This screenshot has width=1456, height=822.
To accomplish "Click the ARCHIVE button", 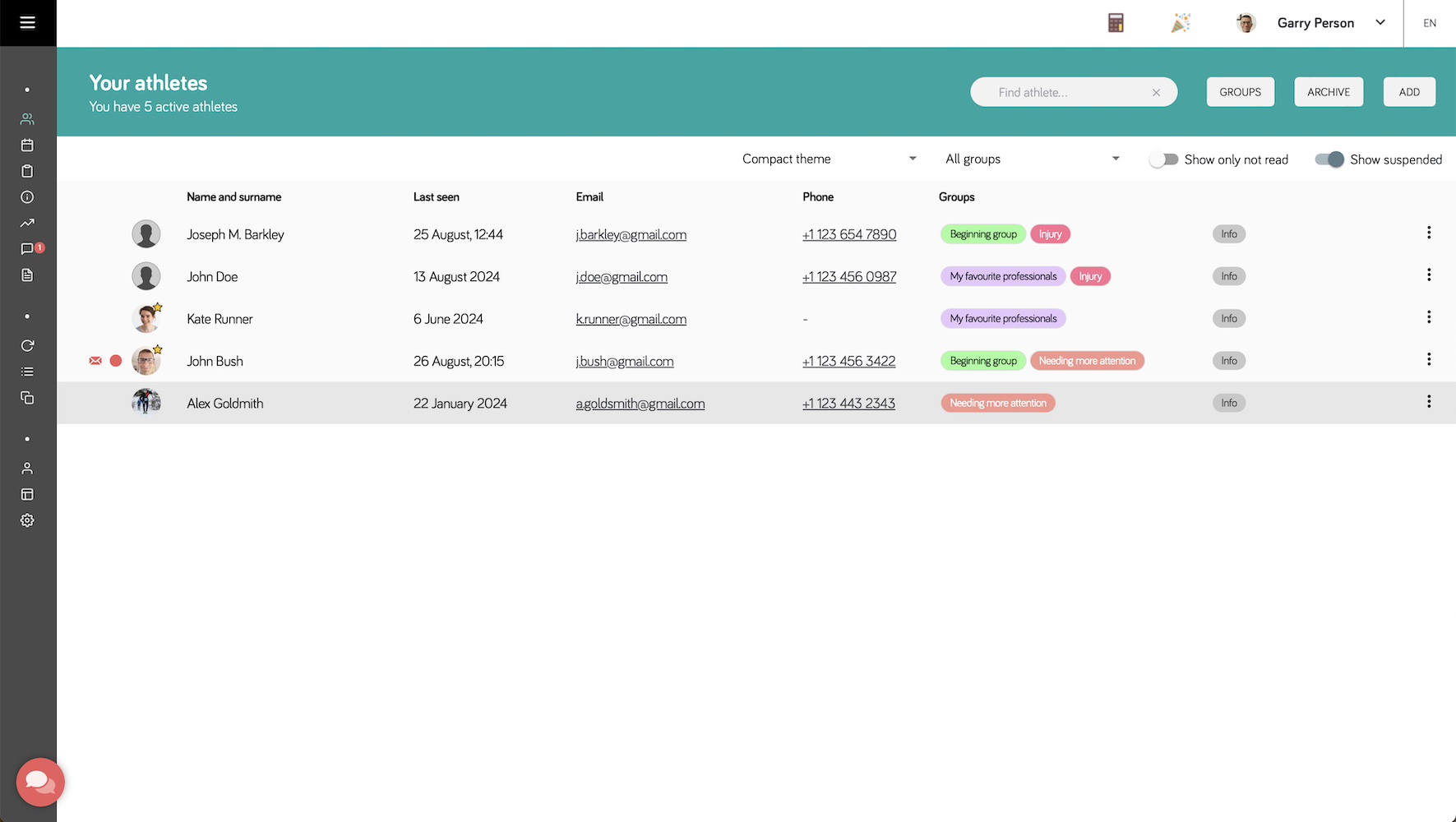I will click(x=1329, y=92).
